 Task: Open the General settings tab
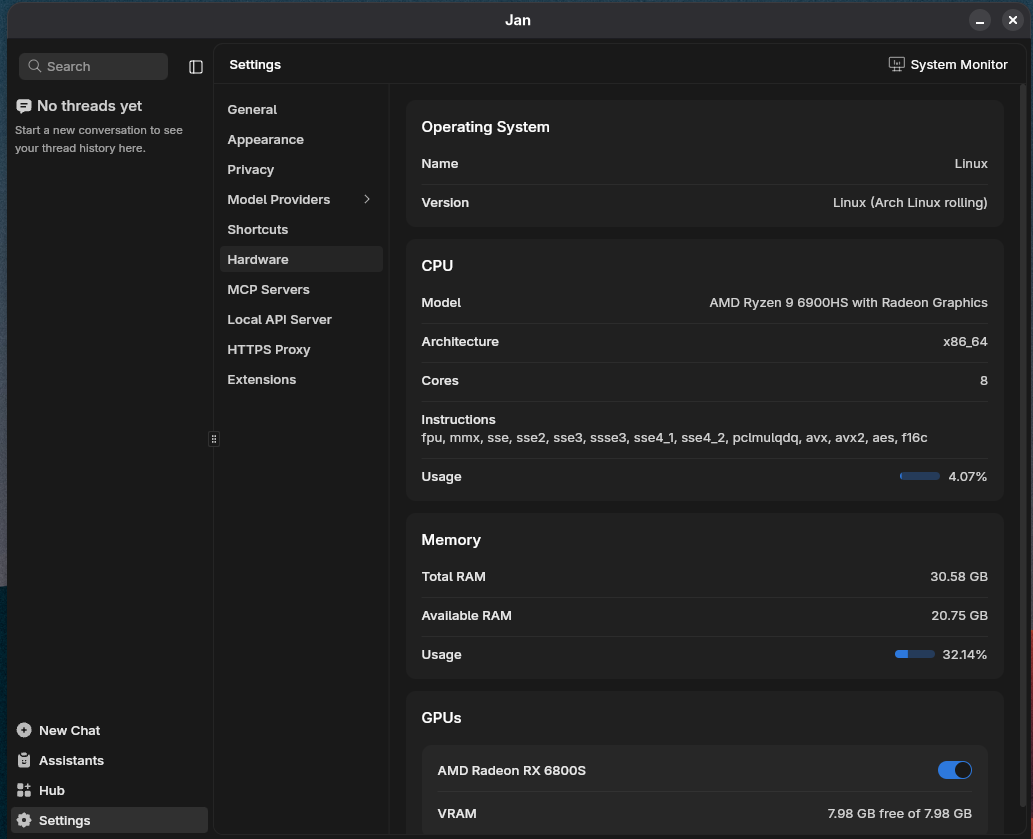(252, 110)
